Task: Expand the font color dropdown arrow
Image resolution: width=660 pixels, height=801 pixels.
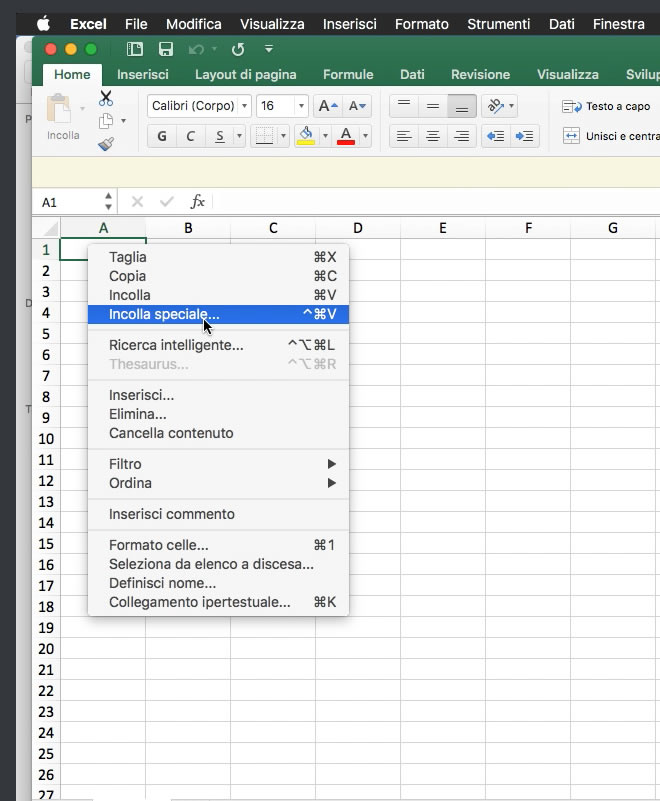Action: 365,136
